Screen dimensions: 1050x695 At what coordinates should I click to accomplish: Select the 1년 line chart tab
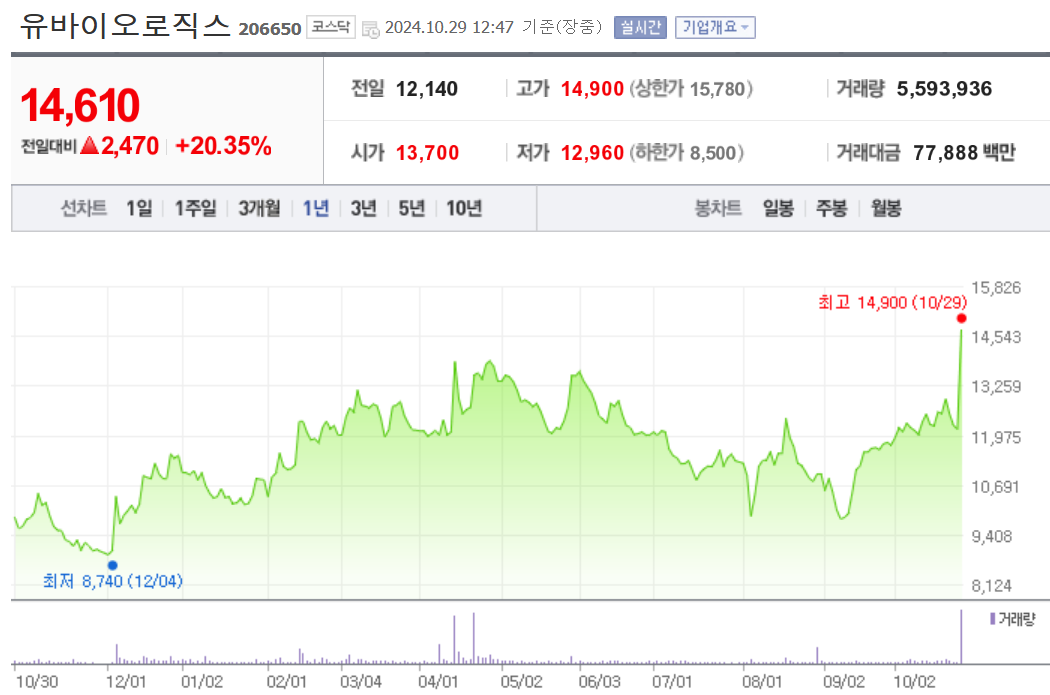(316, 208)
